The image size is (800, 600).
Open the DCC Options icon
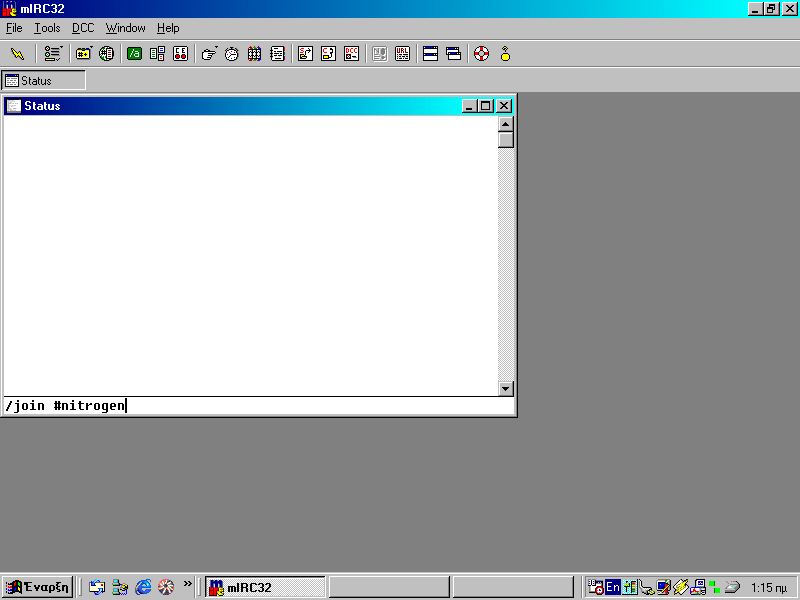point(351,54)
